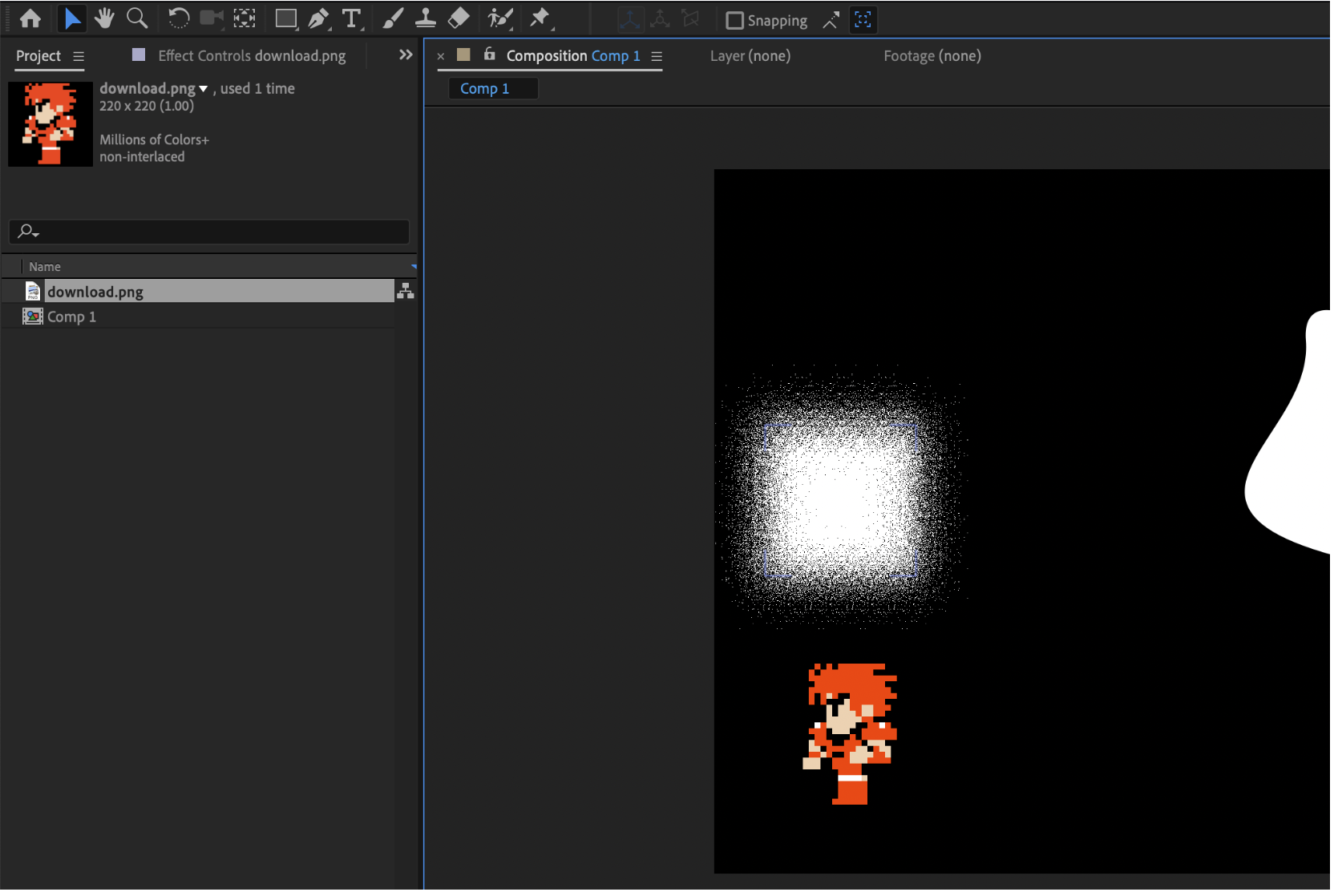The image size is (1334, 896).
Task: Select the Hand tool
Action: [104, 18]
